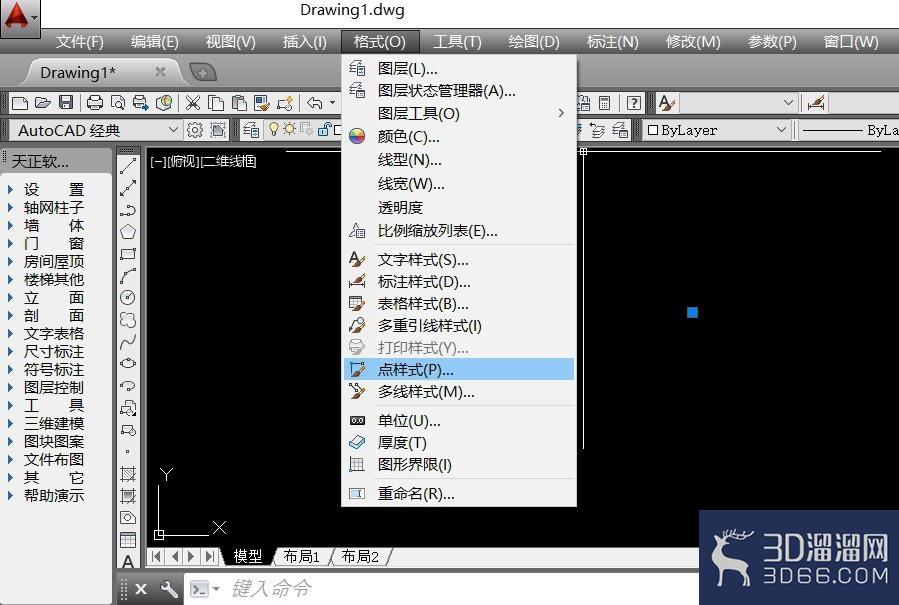
Task: Select the Arc tool
Action: 128,275
